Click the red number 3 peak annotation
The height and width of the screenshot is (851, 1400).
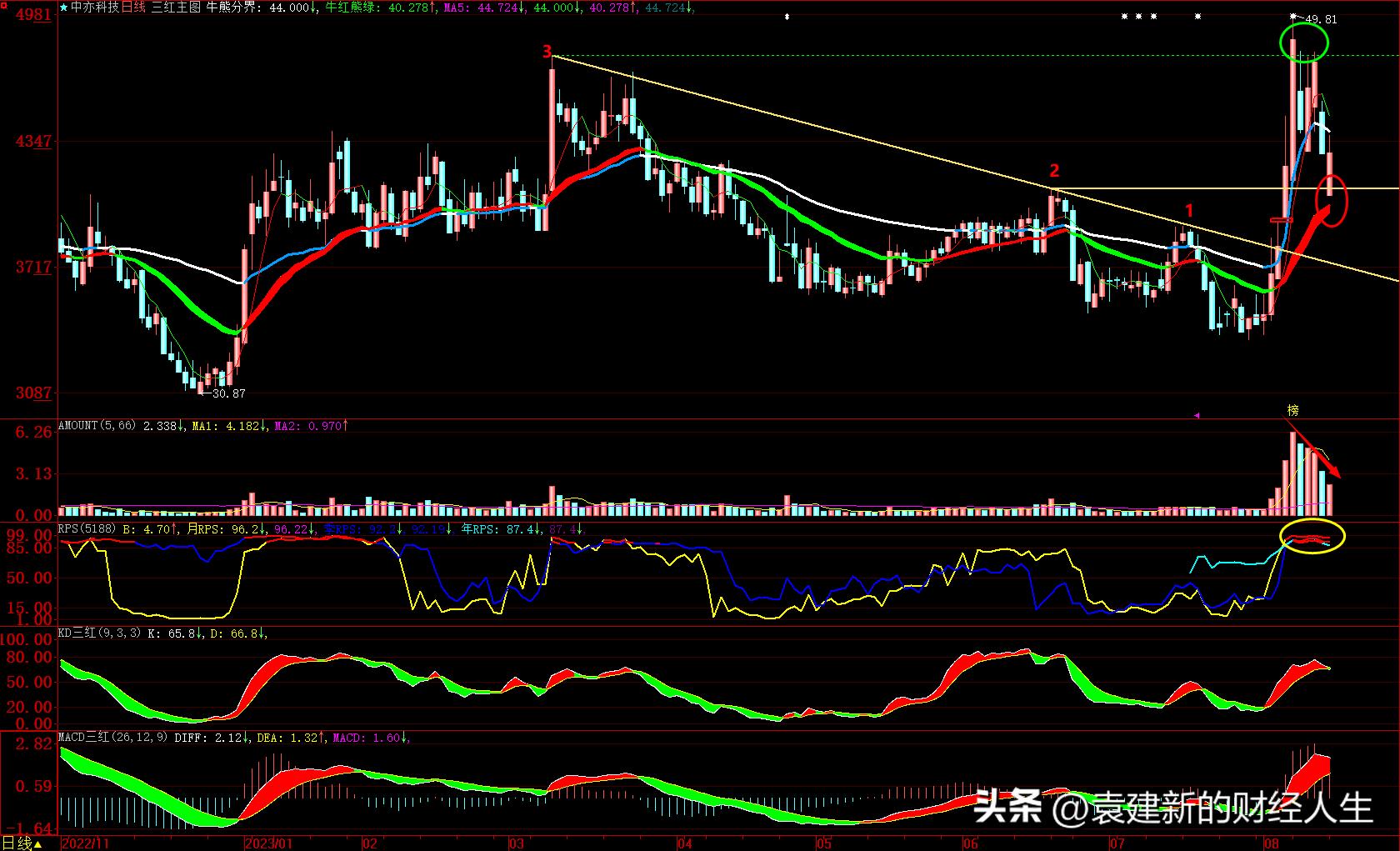tap(547, 52)
